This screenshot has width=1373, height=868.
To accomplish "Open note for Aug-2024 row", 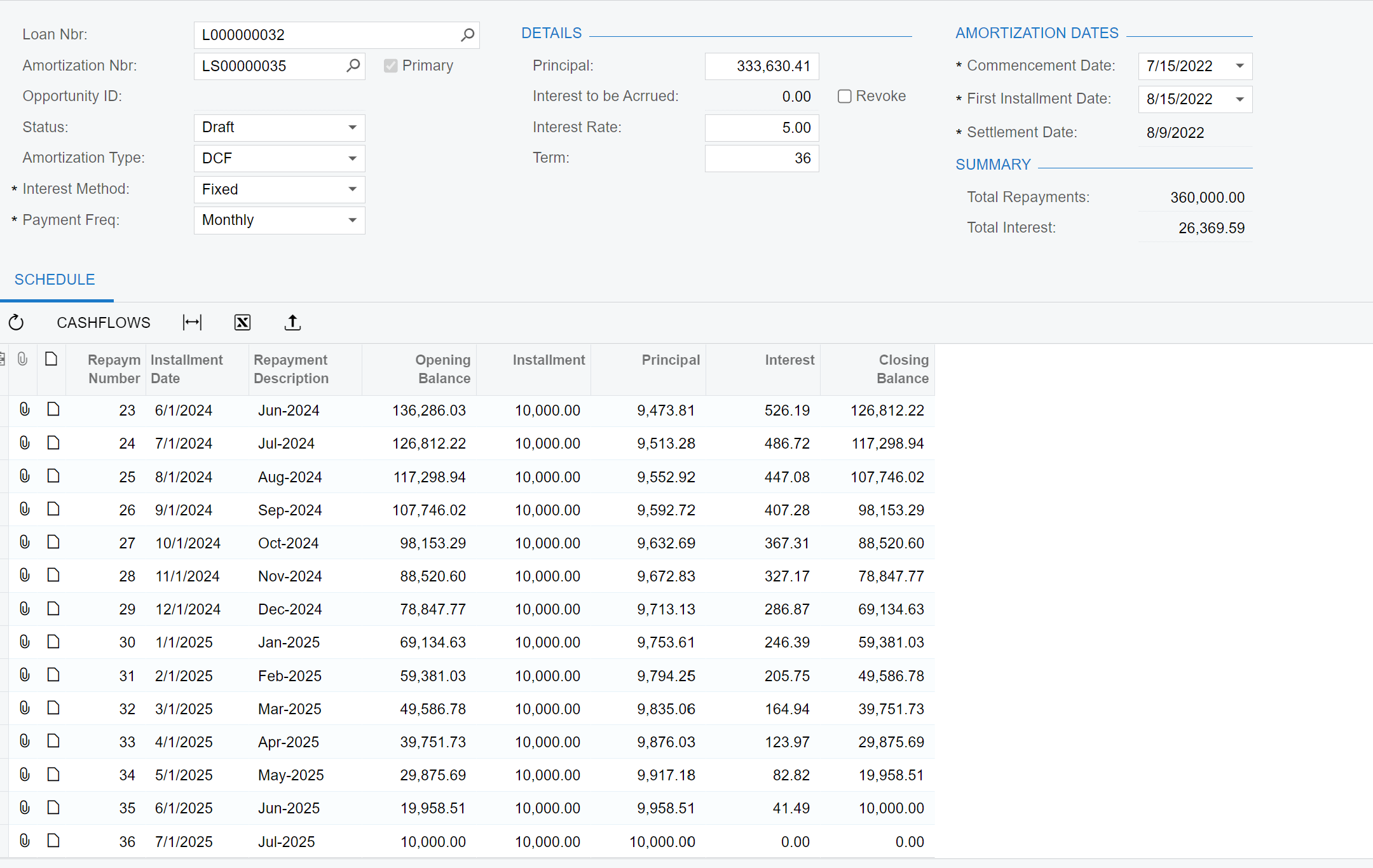I will coord(53,476).
